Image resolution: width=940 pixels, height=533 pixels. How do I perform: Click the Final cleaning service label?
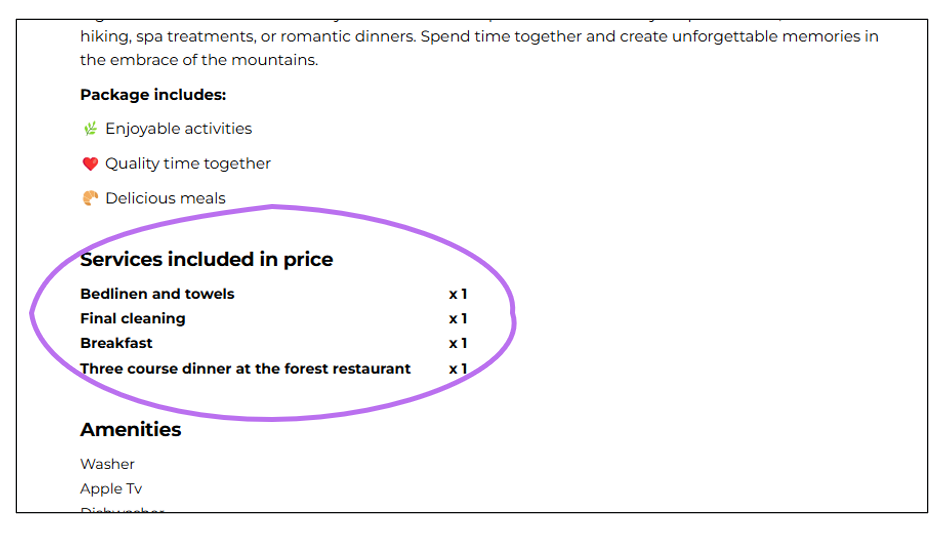133,318
